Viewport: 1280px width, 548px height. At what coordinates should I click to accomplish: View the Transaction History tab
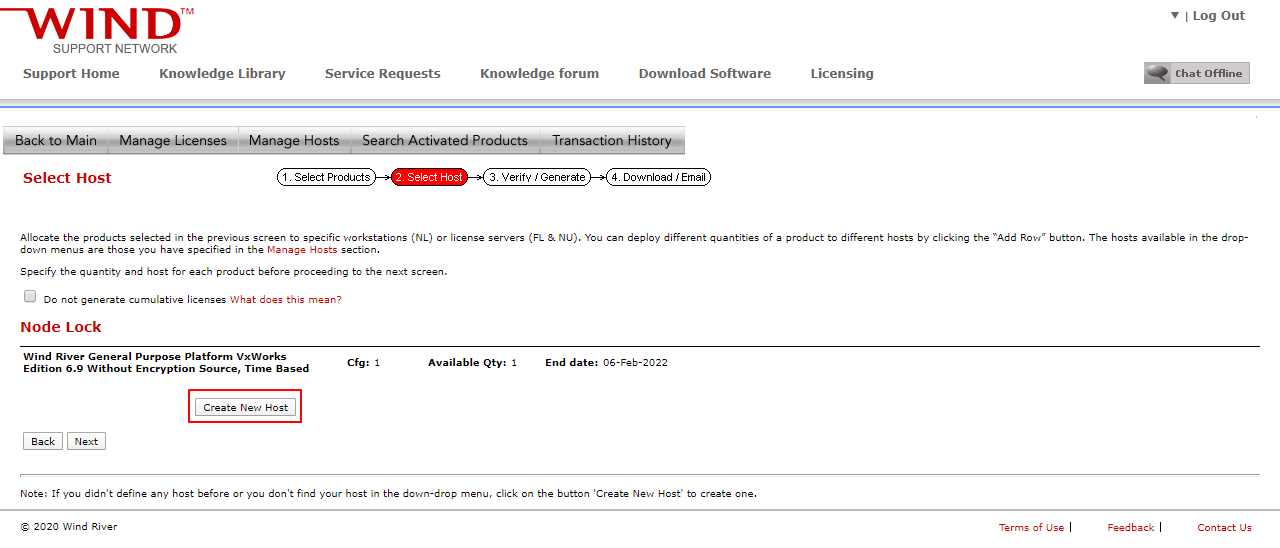[x=612, y=140]
